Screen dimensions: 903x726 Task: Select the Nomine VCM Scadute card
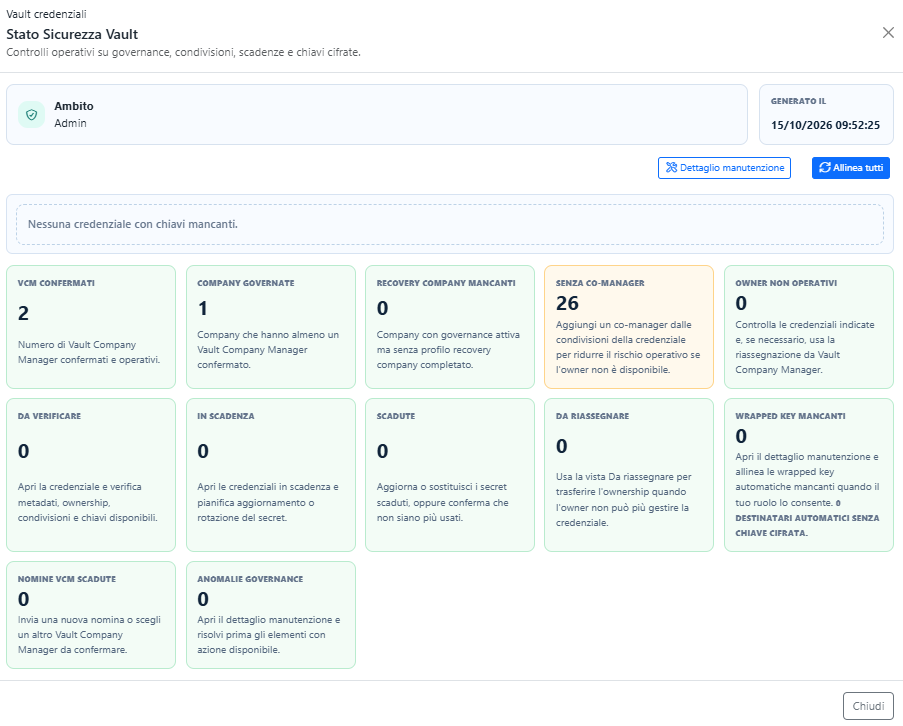(91, 615)
